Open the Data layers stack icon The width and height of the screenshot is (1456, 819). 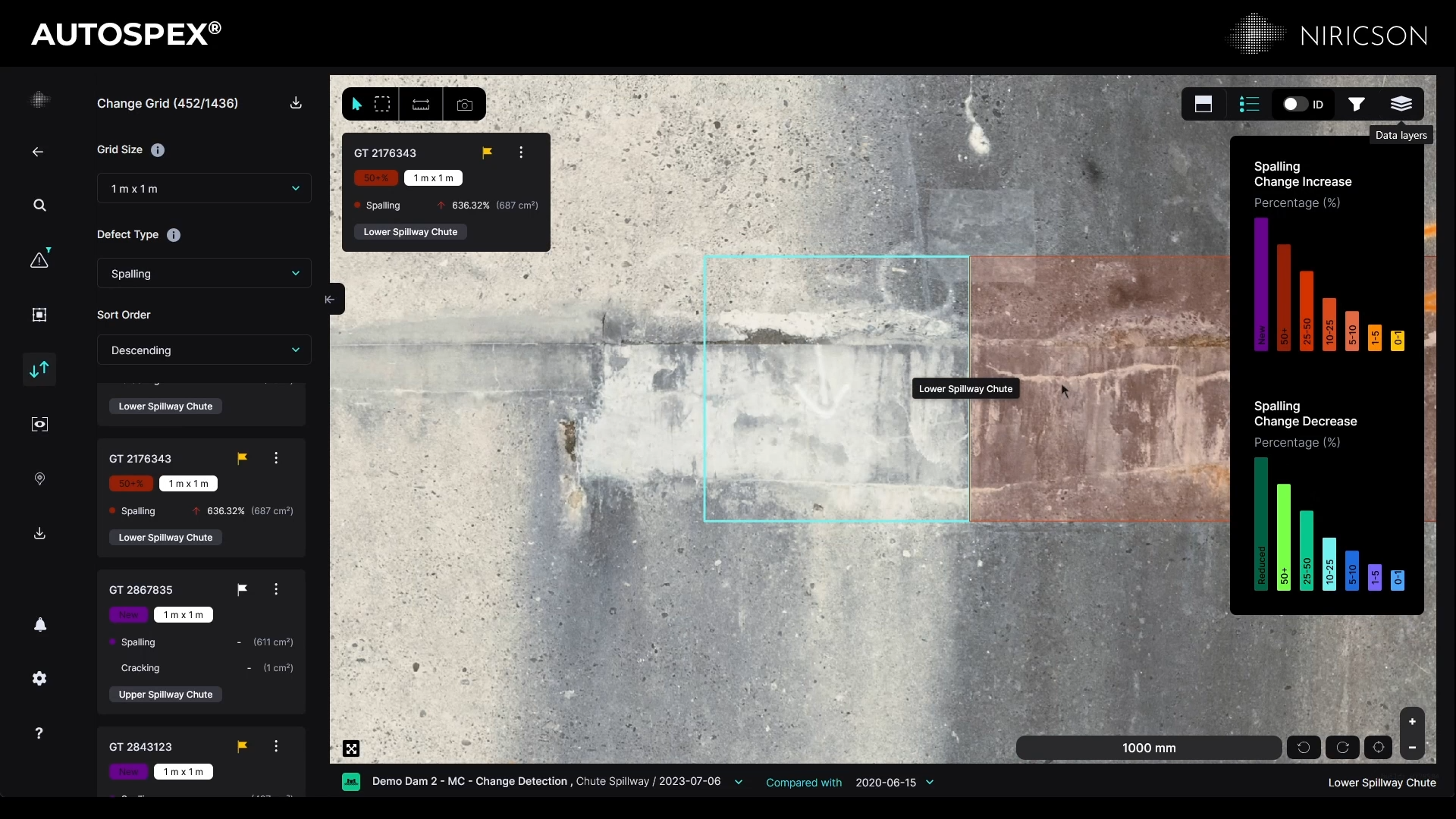click(x=1401, y=105)
